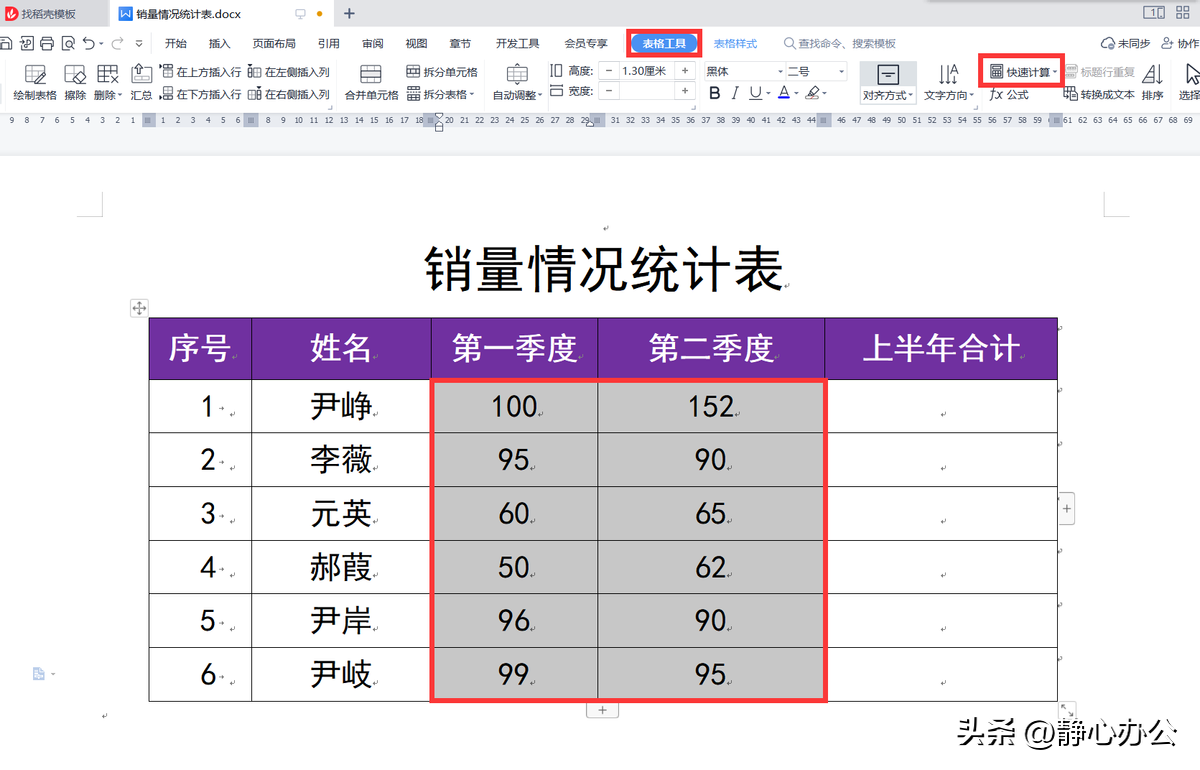The width and height of the screenshot is (1200, 770).
Task: Insert a row above with 在上方插入行
Action: pos(200,72)
